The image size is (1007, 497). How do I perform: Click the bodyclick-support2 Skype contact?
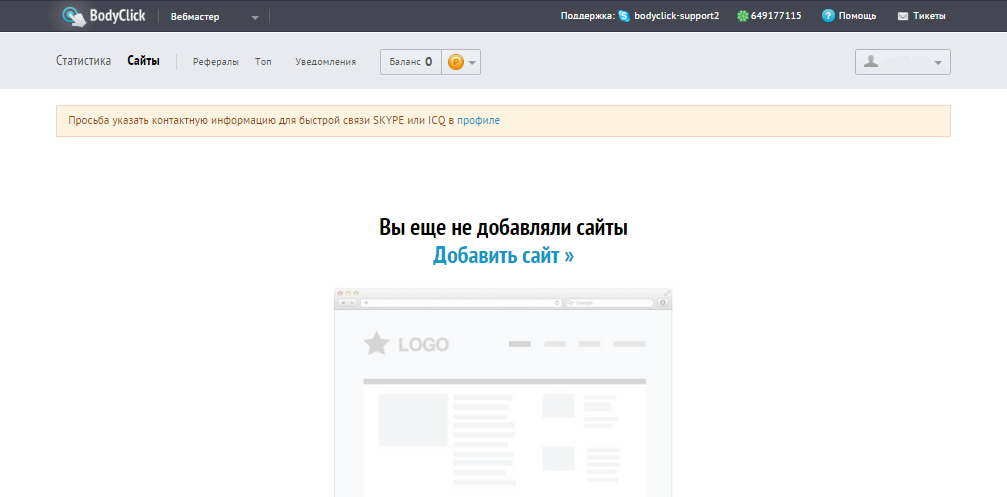tap(676, 16)
